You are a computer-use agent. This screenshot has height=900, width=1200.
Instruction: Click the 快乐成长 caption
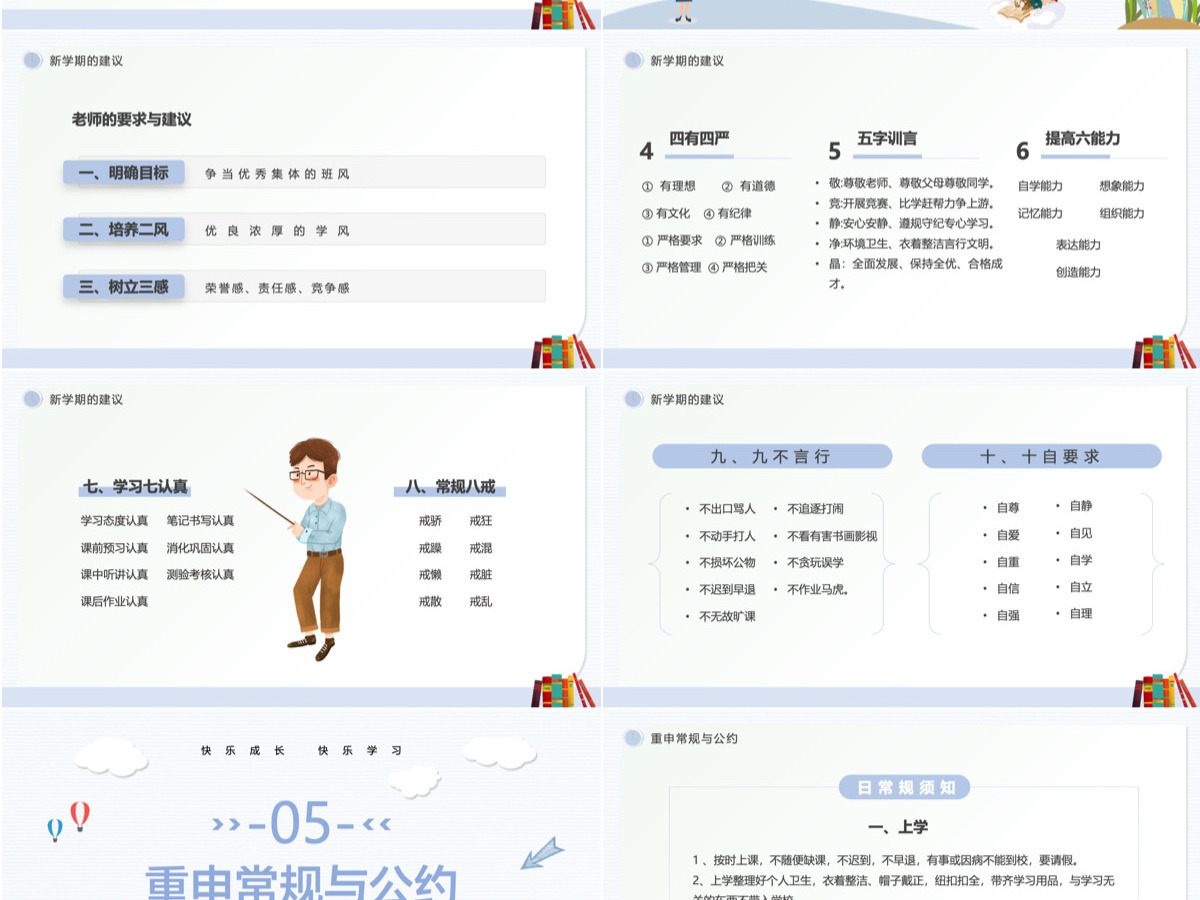click(243, 750)
